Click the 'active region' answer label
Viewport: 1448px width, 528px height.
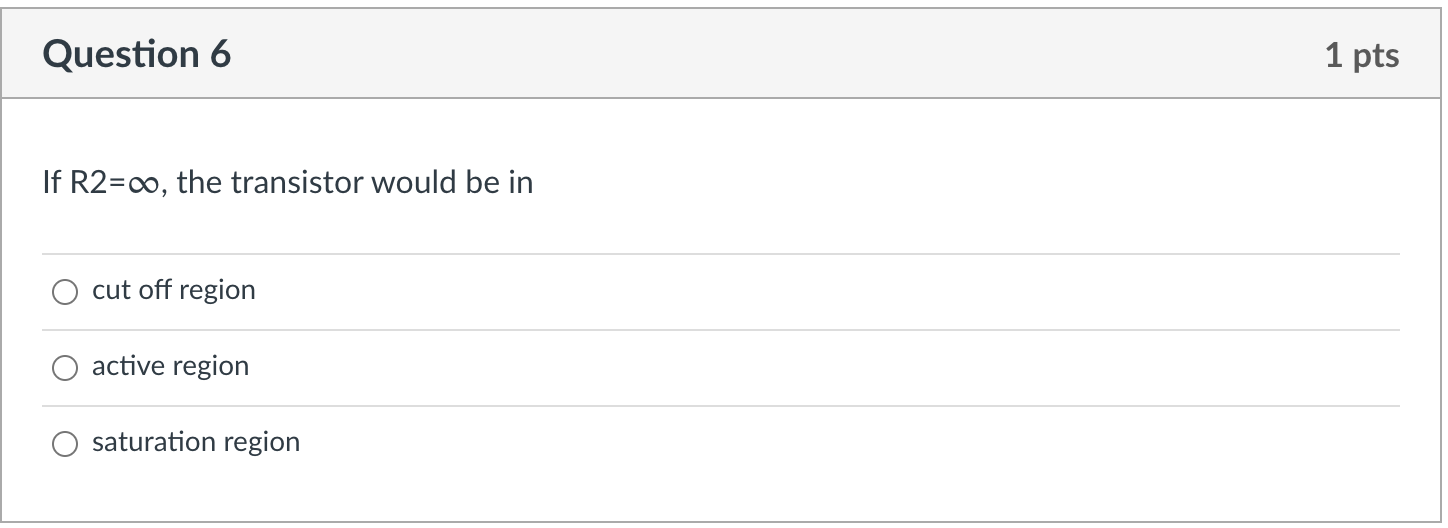[x=171, y=366]
